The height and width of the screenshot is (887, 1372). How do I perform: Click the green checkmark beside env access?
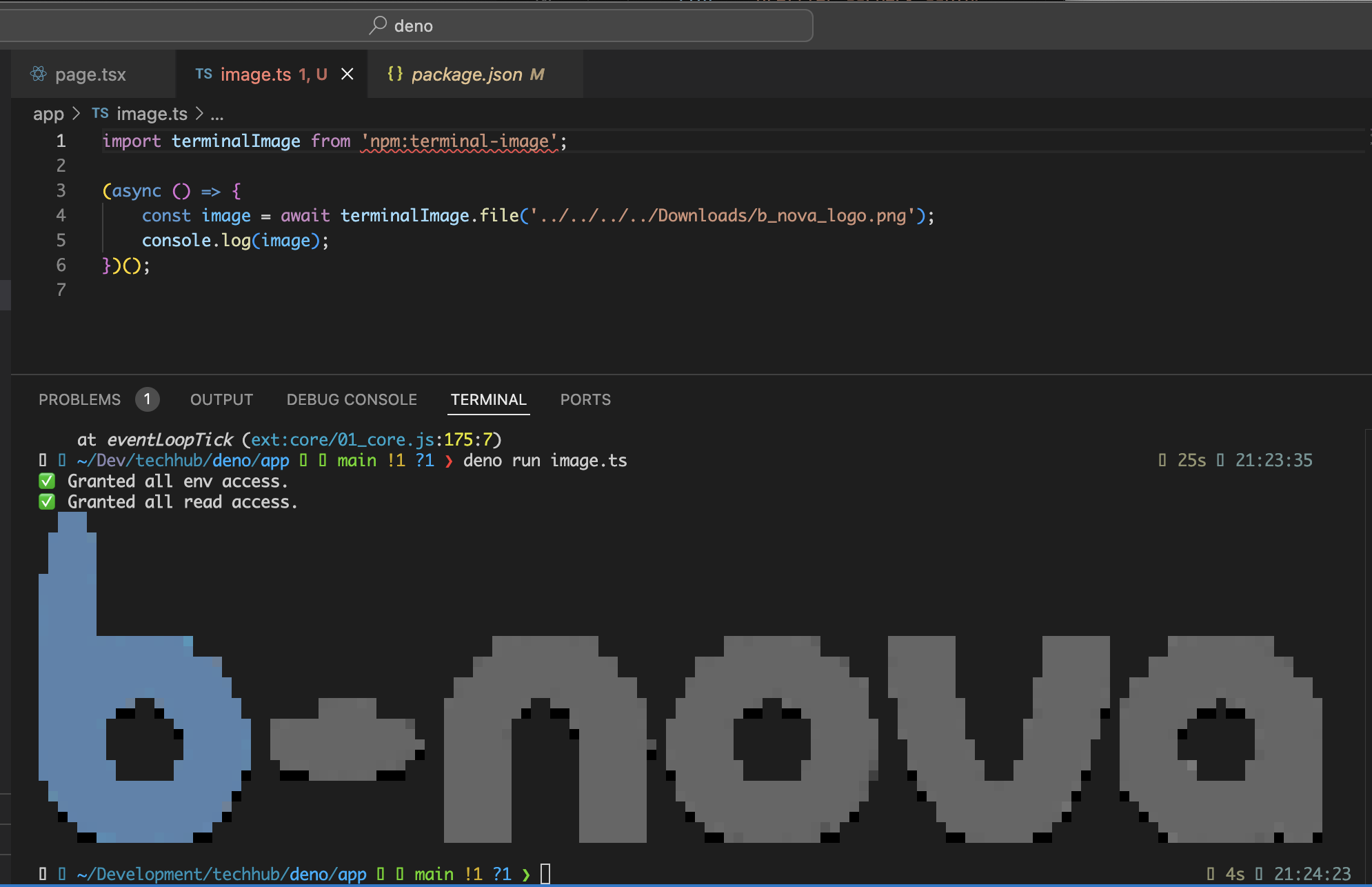pyautogui.click(x=47, y=481)
